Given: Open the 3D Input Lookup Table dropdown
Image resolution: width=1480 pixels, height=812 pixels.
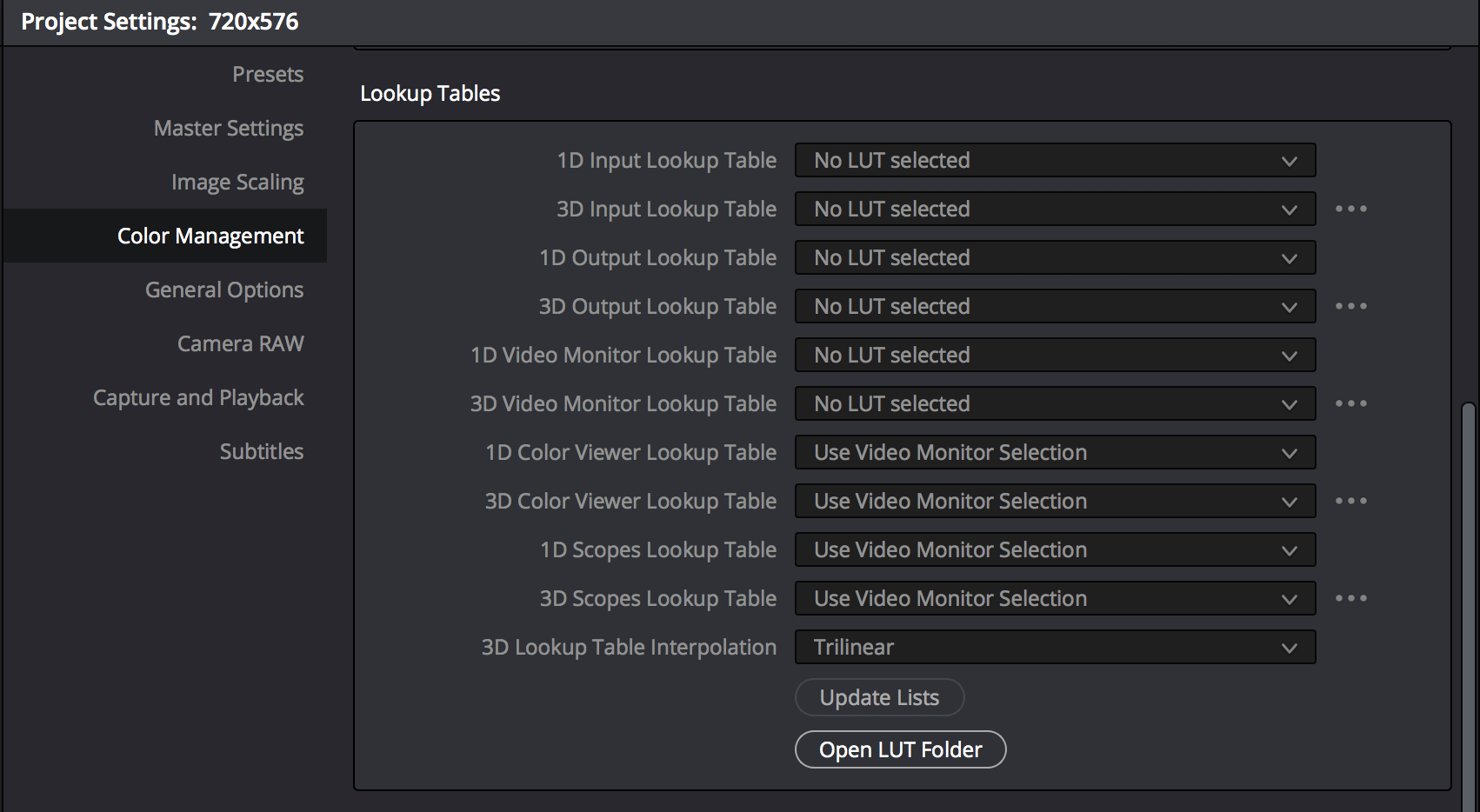Looking at the screenshot, I should (x=1055, y=209).
